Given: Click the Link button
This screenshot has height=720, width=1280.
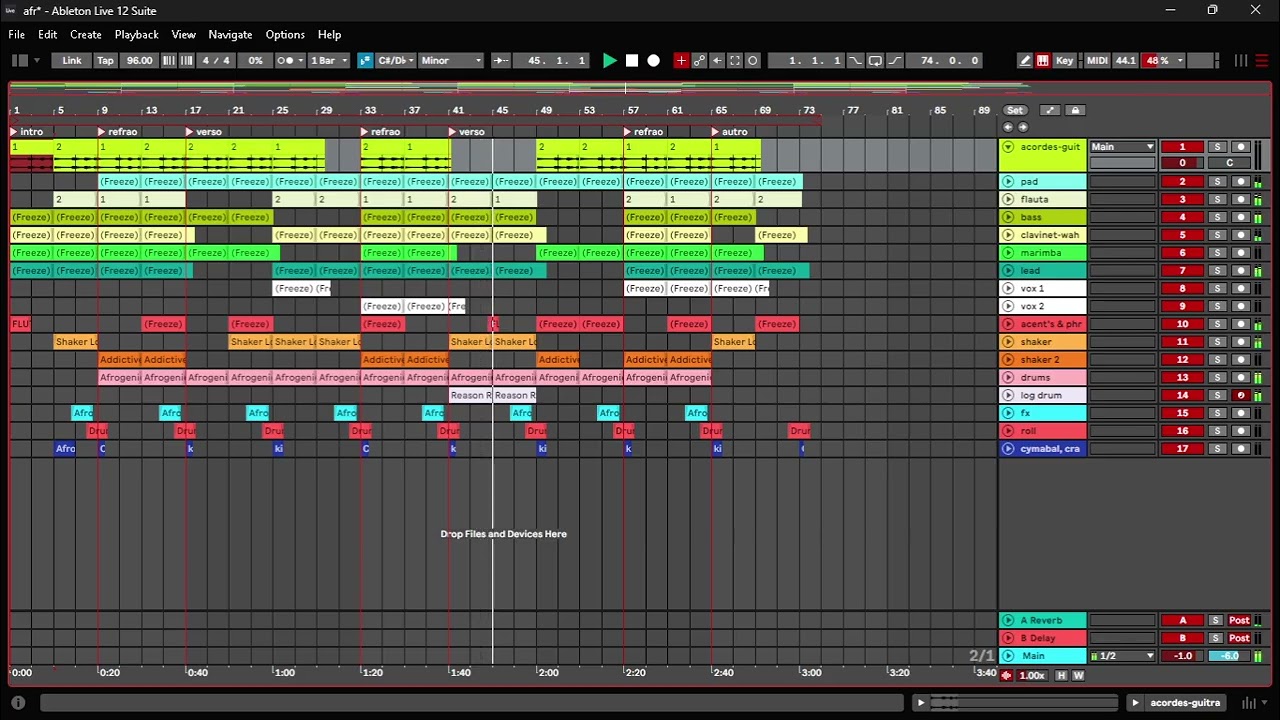Looking at the screenshot, I should [x=72, y=61].
